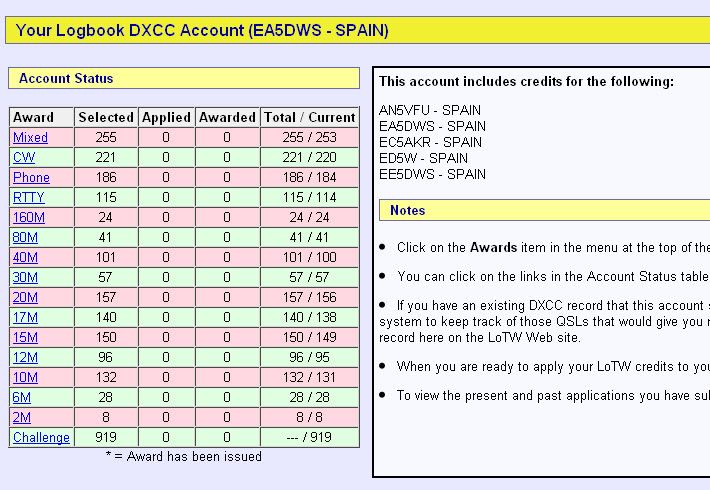Click the 30M total cell 57 / 57
The height and width of the screenshot is (490, 710).
(x=310, y=277)
